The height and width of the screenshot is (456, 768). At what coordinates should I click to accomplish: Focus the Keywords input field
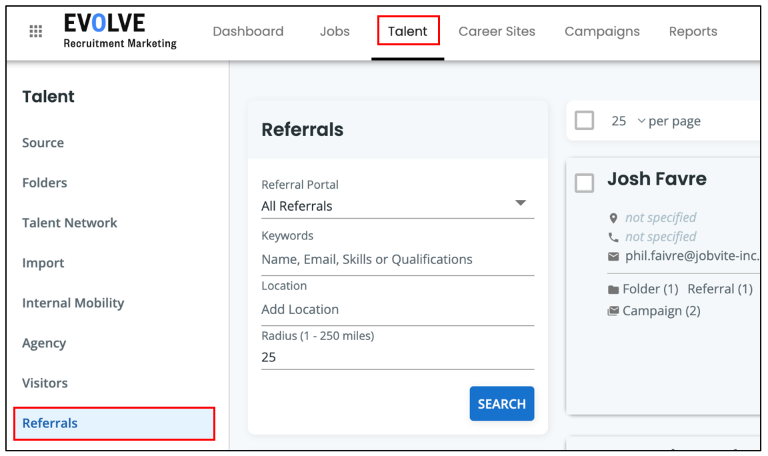click(398, 259)
